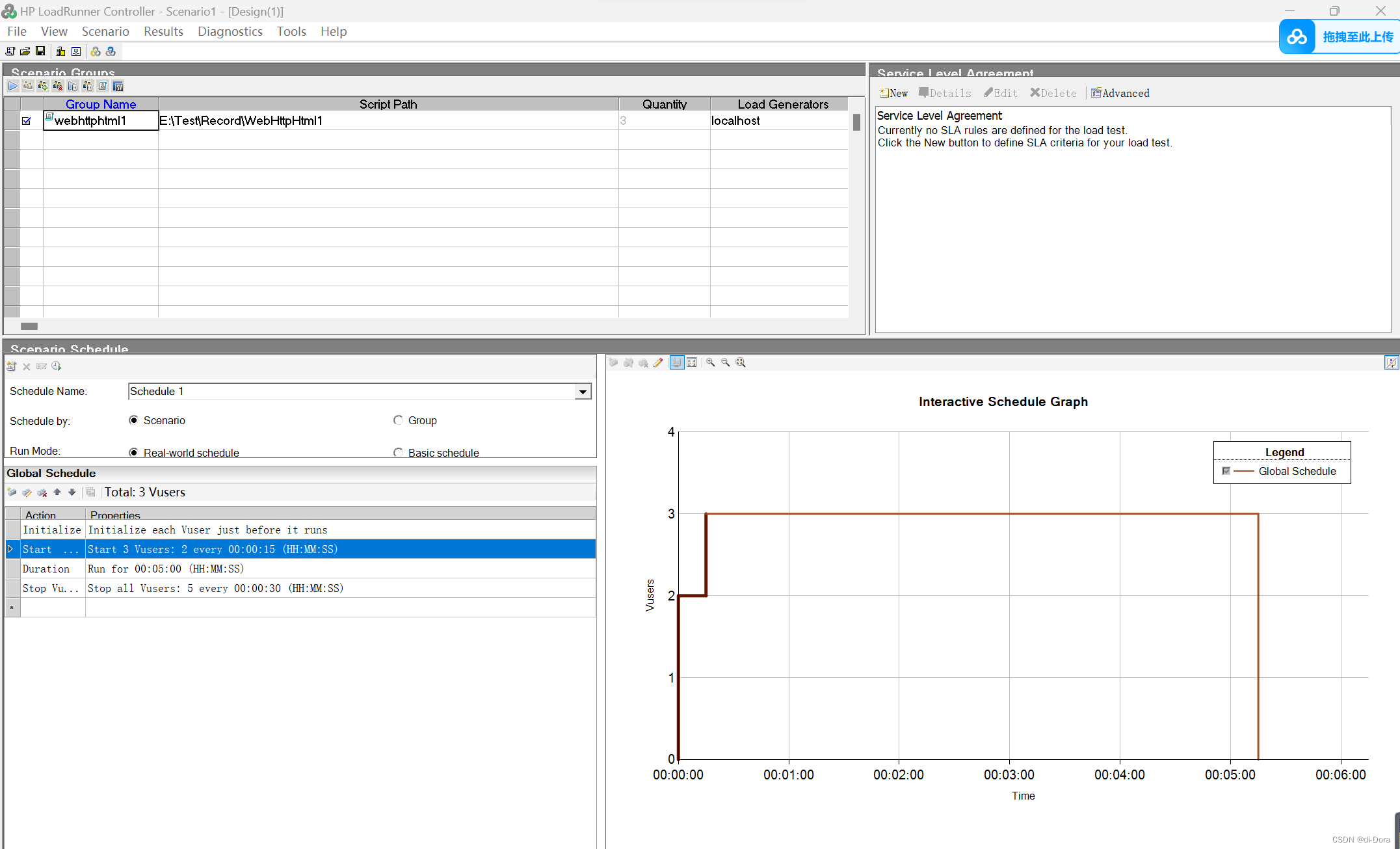The width and height of the screenshot is (1400, 849).
Task: Expand the Schedule Name dropdown
Action: coord(583,392)
